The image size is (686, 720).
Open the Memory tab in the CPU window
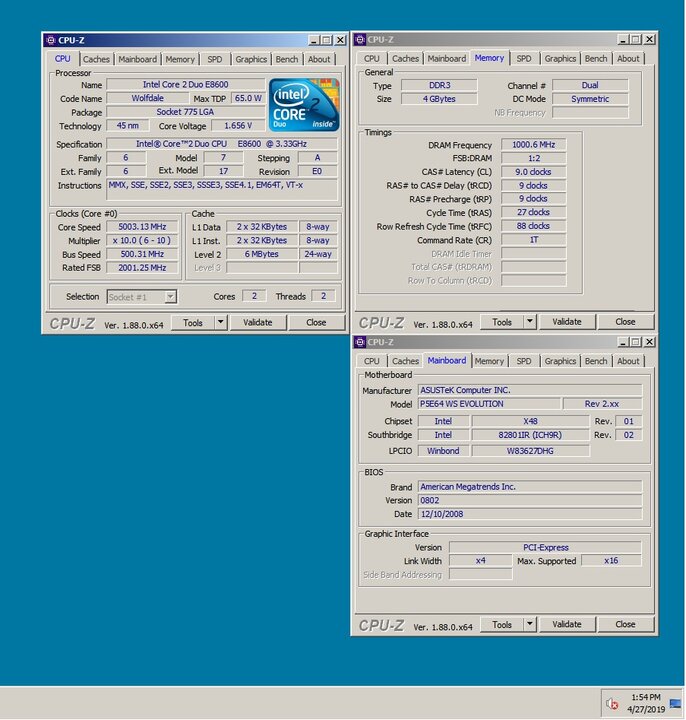pos(180,59)
